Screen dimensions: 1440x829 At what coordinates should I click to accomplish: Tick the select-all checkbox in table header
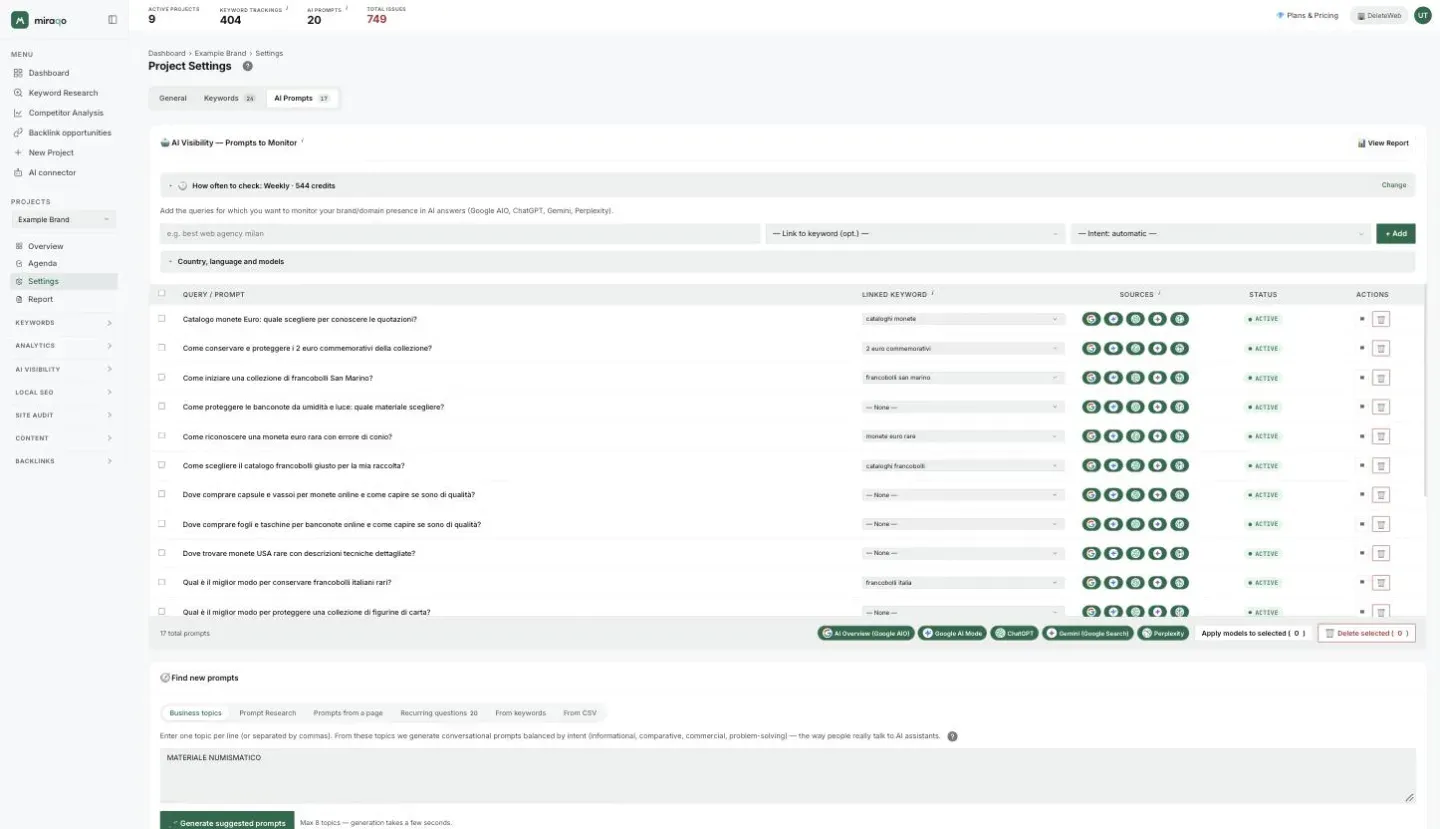162,294
